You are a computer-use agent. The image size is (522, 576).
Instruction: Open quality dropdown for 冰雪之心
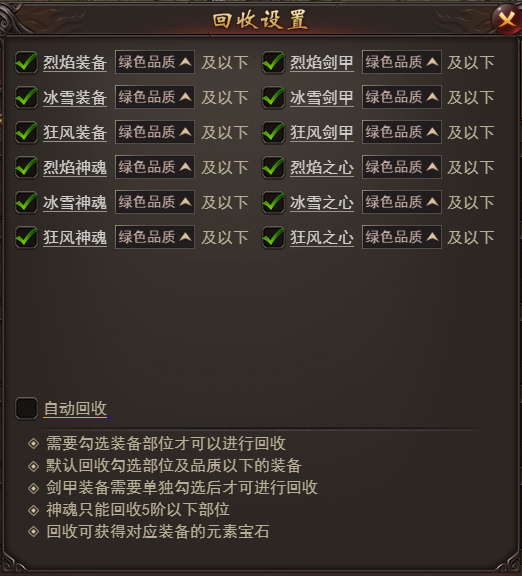pos(402,202)
